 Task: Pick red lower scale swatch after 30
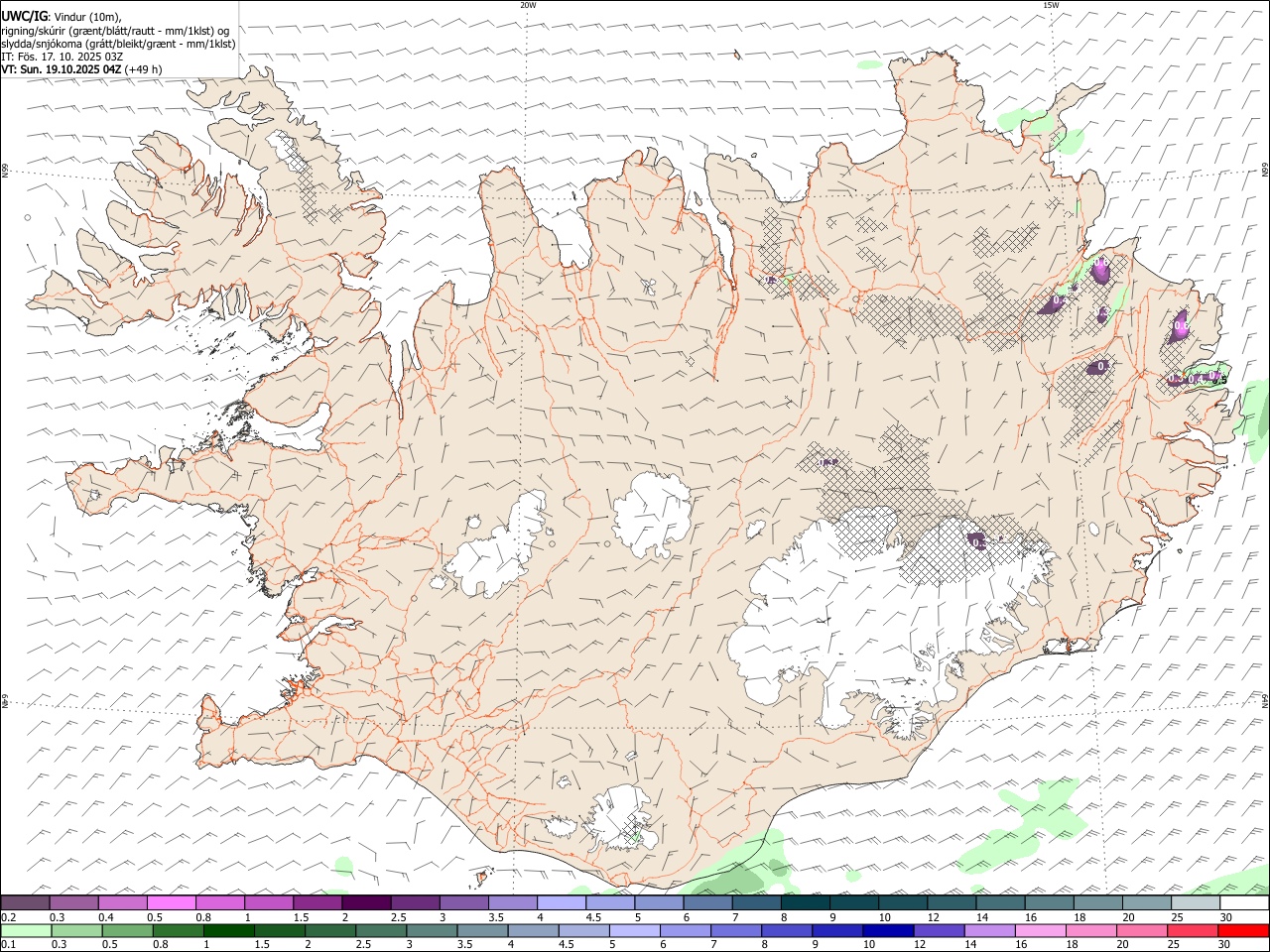click(1243, 931)
